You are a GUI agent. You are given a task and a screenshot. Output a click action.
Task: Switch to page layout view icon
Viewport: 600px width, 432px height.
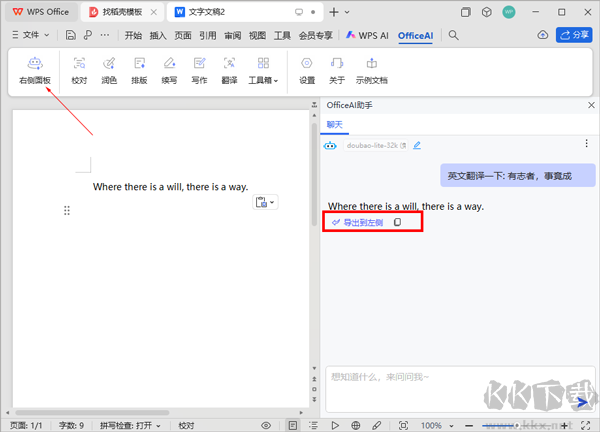coord(293,425)
